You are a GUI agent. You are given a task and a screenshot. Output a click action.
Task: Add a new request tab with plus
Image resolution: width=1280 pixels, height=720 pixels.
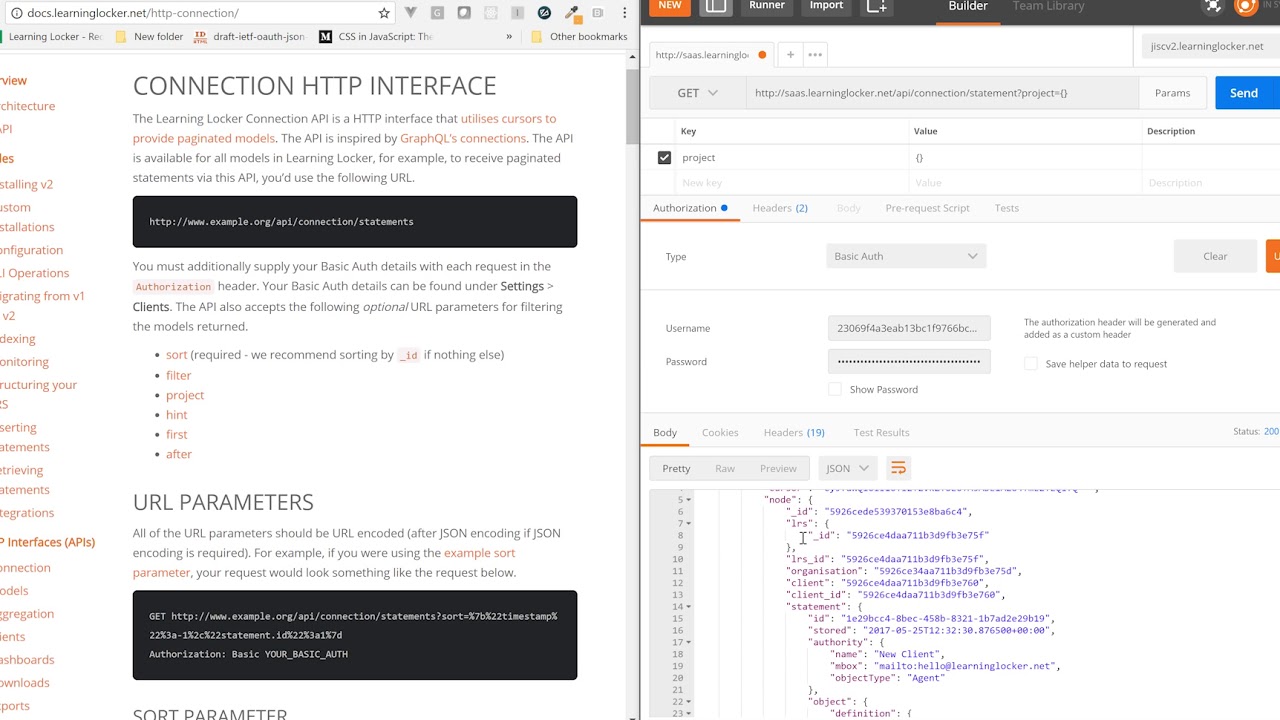pyautogui.click(x=790, y=55)
